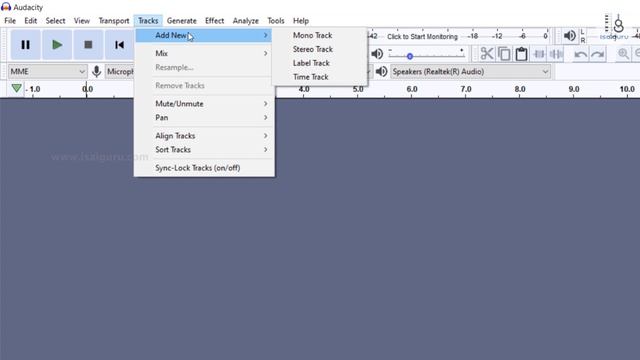Toggle Sync-Lock Tracks (on/off)
This screenshot has width=640, height=360.
[204, 168]
